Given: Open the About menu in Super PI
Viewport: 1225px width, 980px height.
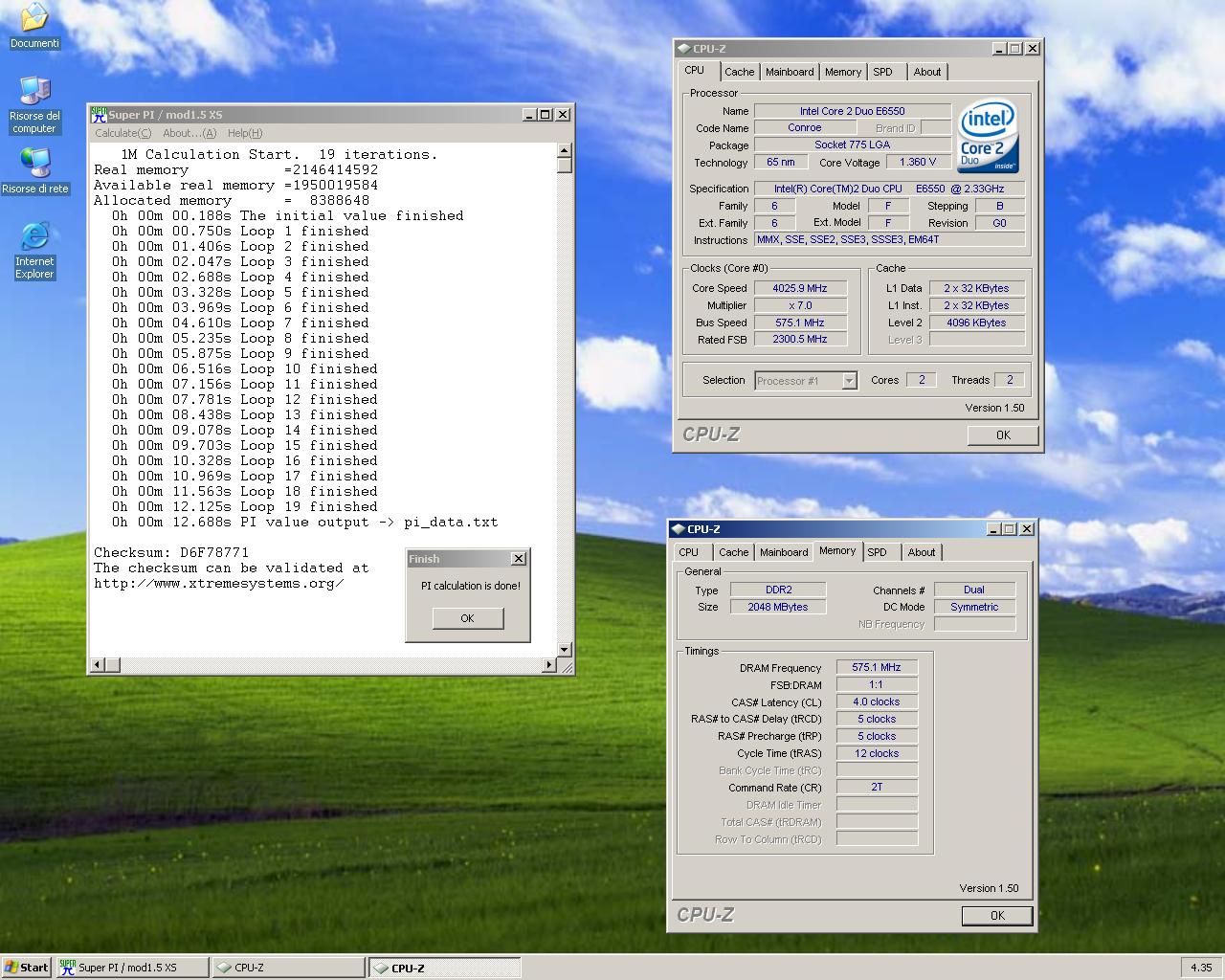Looking at the screenshot, I should coord(189,133).
